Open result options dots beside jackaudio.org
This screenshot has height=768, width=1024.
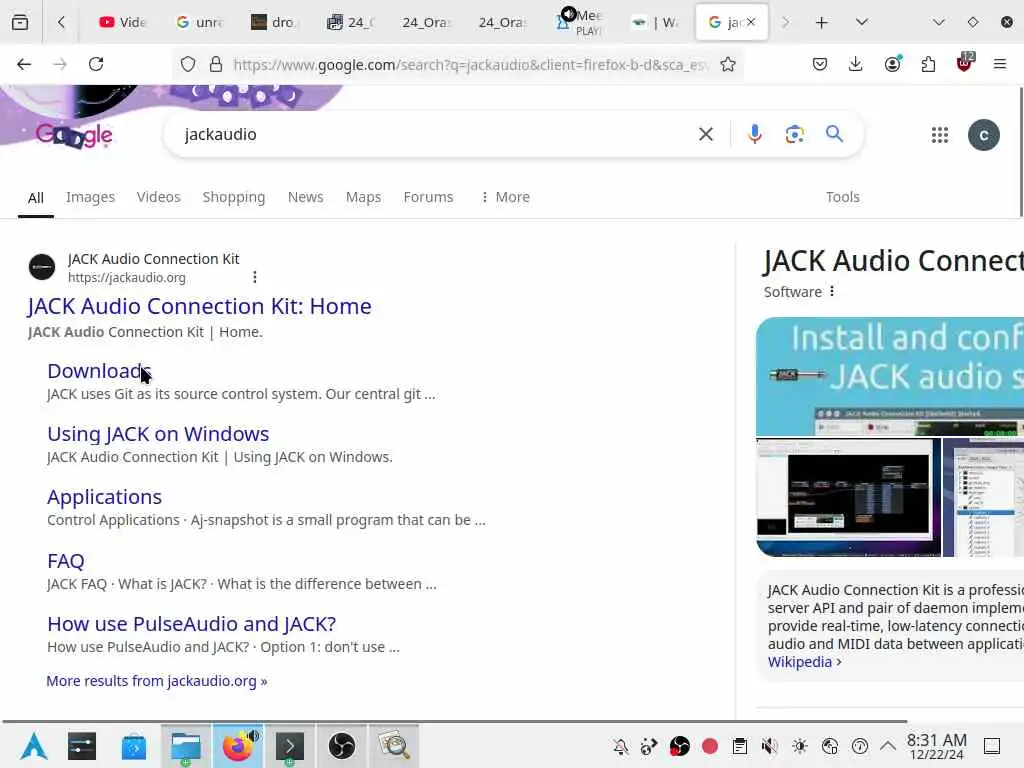click(255, 278)
